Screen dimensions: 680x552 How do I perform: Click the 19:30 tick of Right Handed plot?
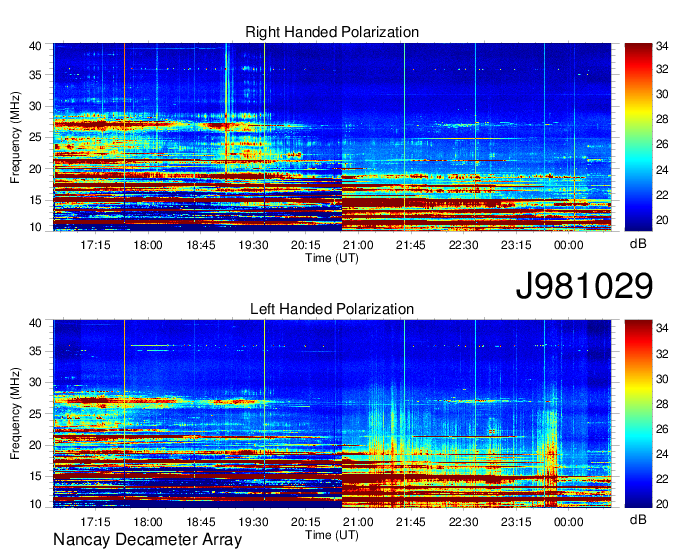point(253,245)
